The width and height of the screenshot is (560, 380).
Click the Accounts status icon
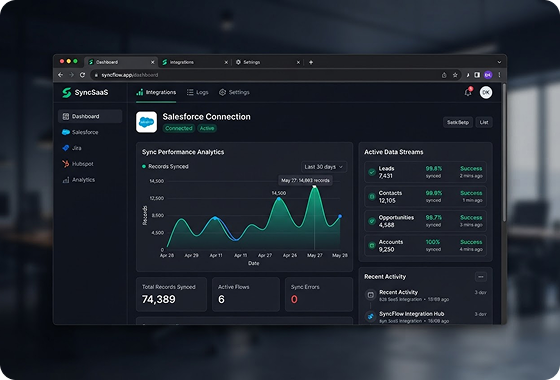click(x=372, y=245)
